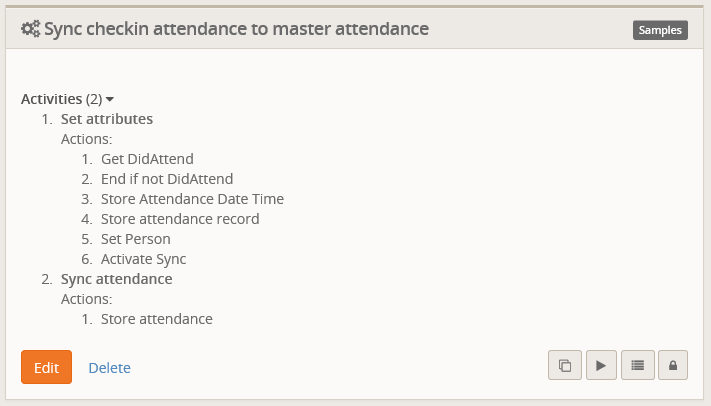Open the workflow list icon button

coord(638,365)
